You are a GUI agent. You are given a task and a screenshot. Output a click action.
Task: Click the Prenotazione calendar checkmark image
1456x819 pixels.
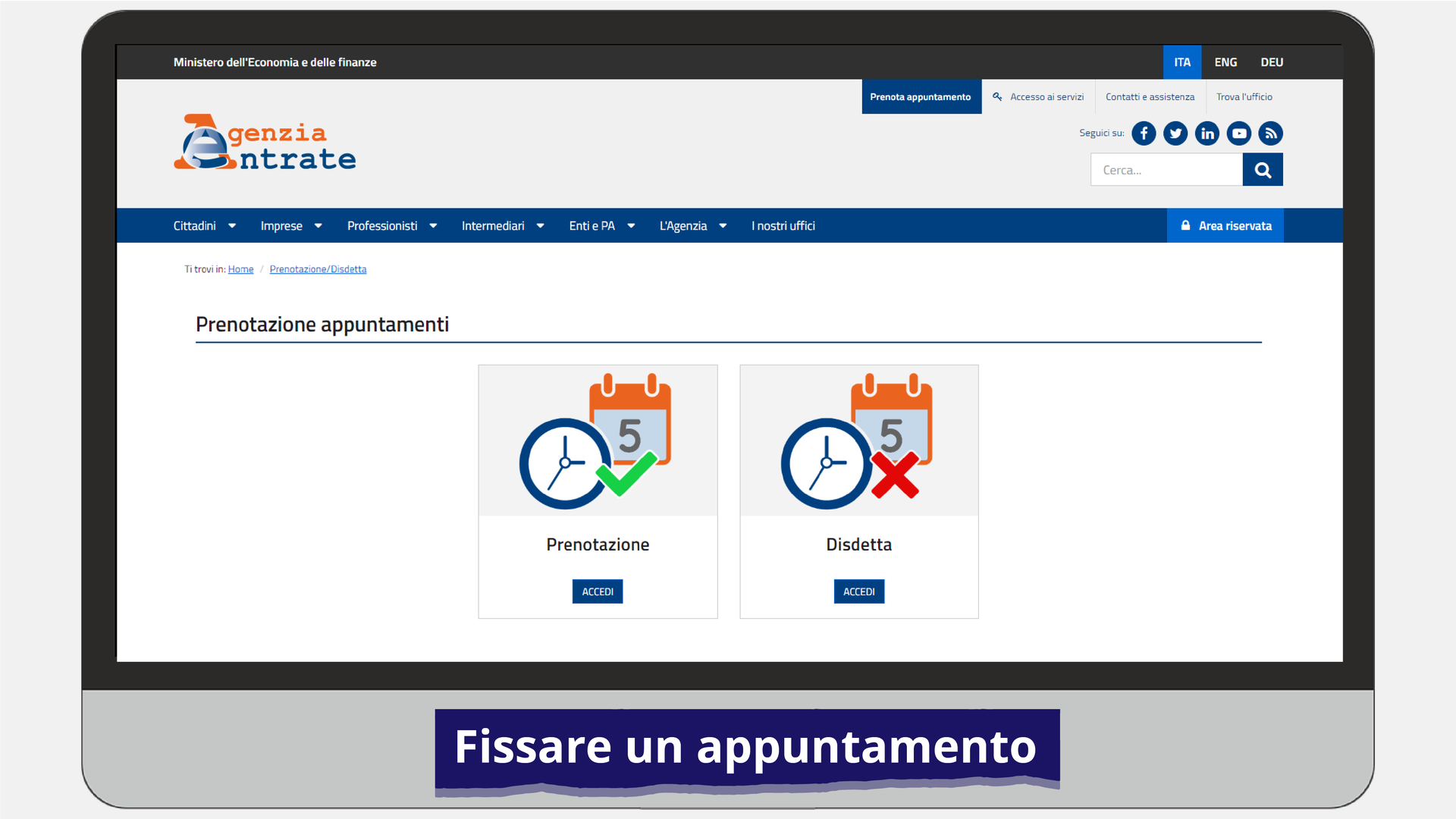tap(598, 441)
